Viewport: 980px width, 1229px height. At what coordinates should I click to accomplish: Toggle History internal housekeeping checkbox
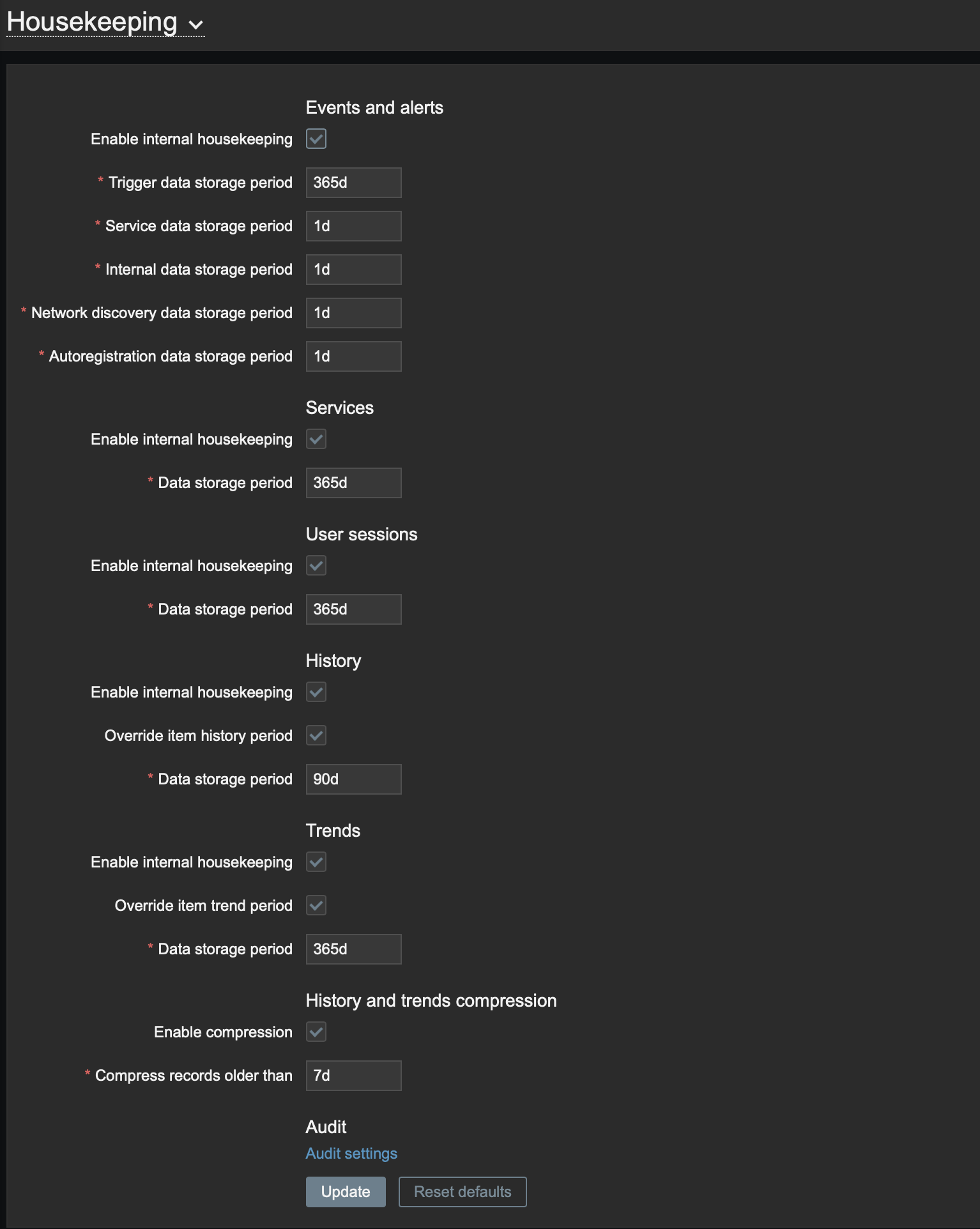[316, 692]
